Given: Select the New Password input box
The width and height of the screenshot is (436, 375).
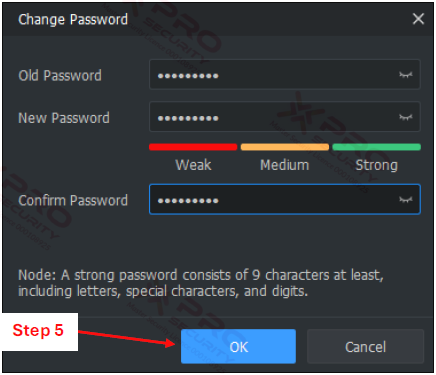Looking at the screenshot, I should pyautogui.click(x=285, y=117).
